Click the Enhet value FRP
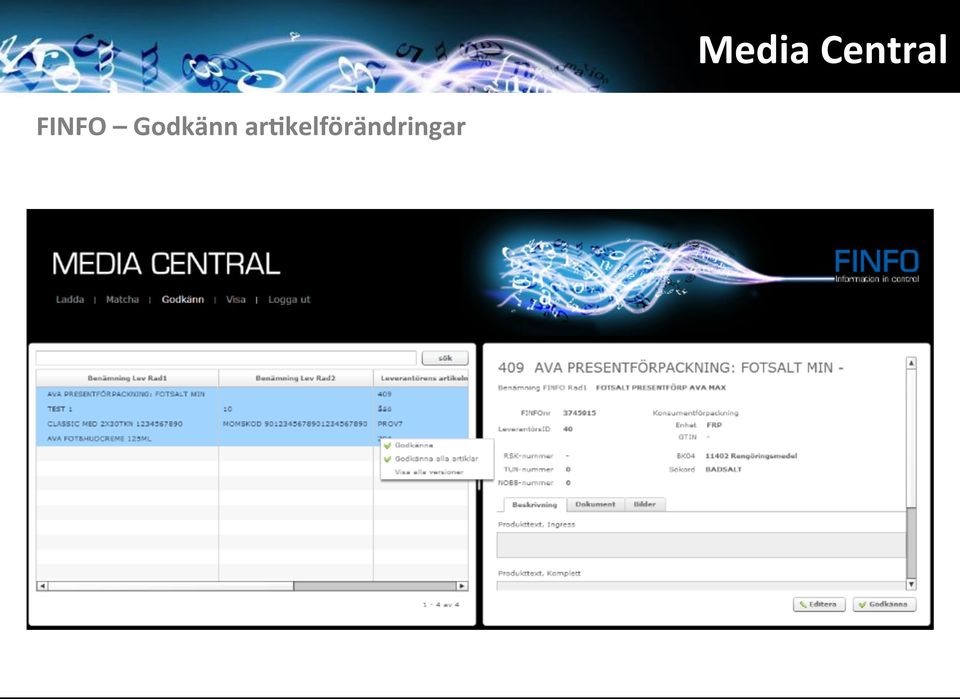Image resolution: width=960 pixels, height=699 pixels. click(x=713, y=425)
